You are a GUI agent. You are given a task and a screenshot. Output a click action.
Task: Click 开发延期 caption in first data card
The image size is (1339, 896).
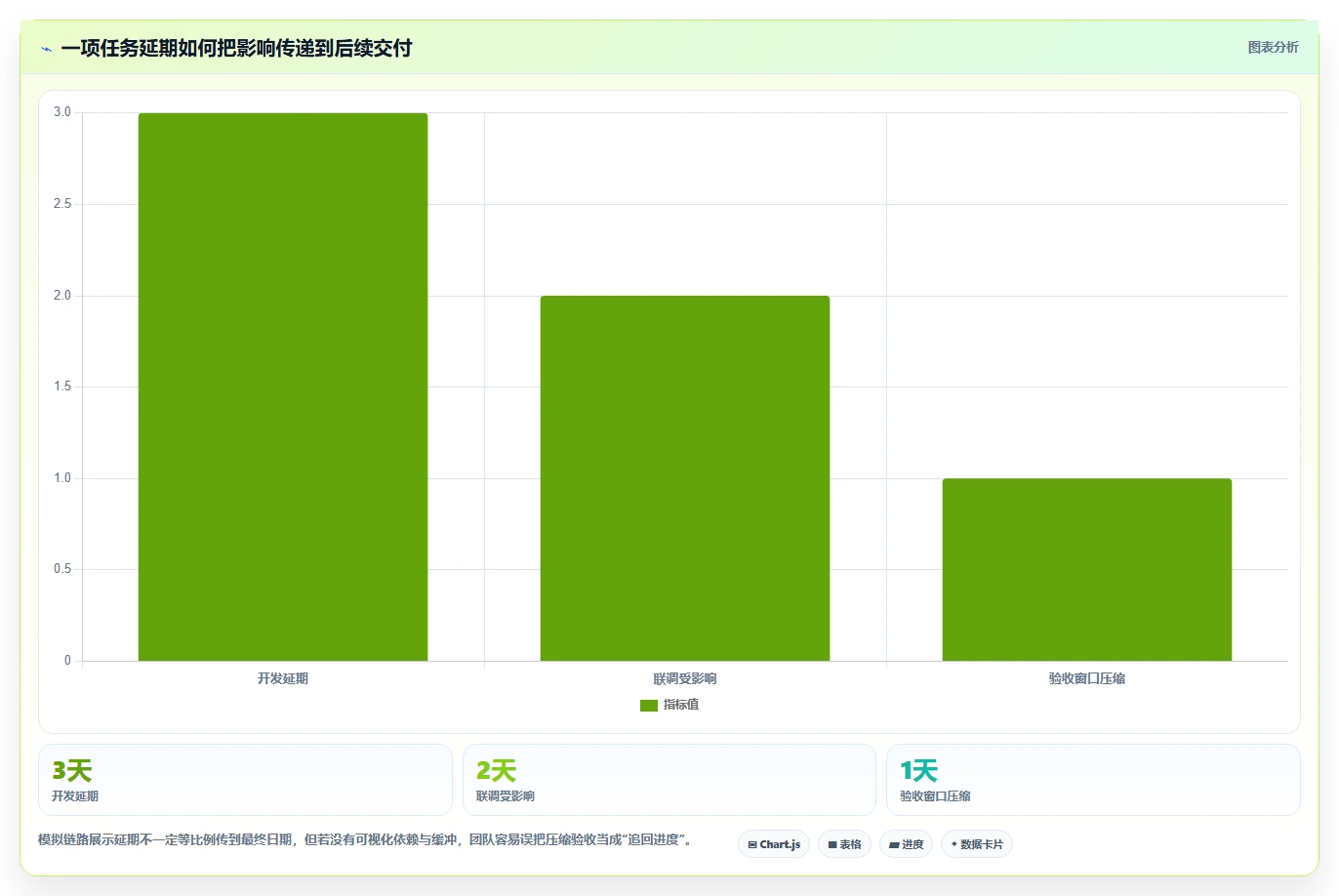tap(75, 796)
